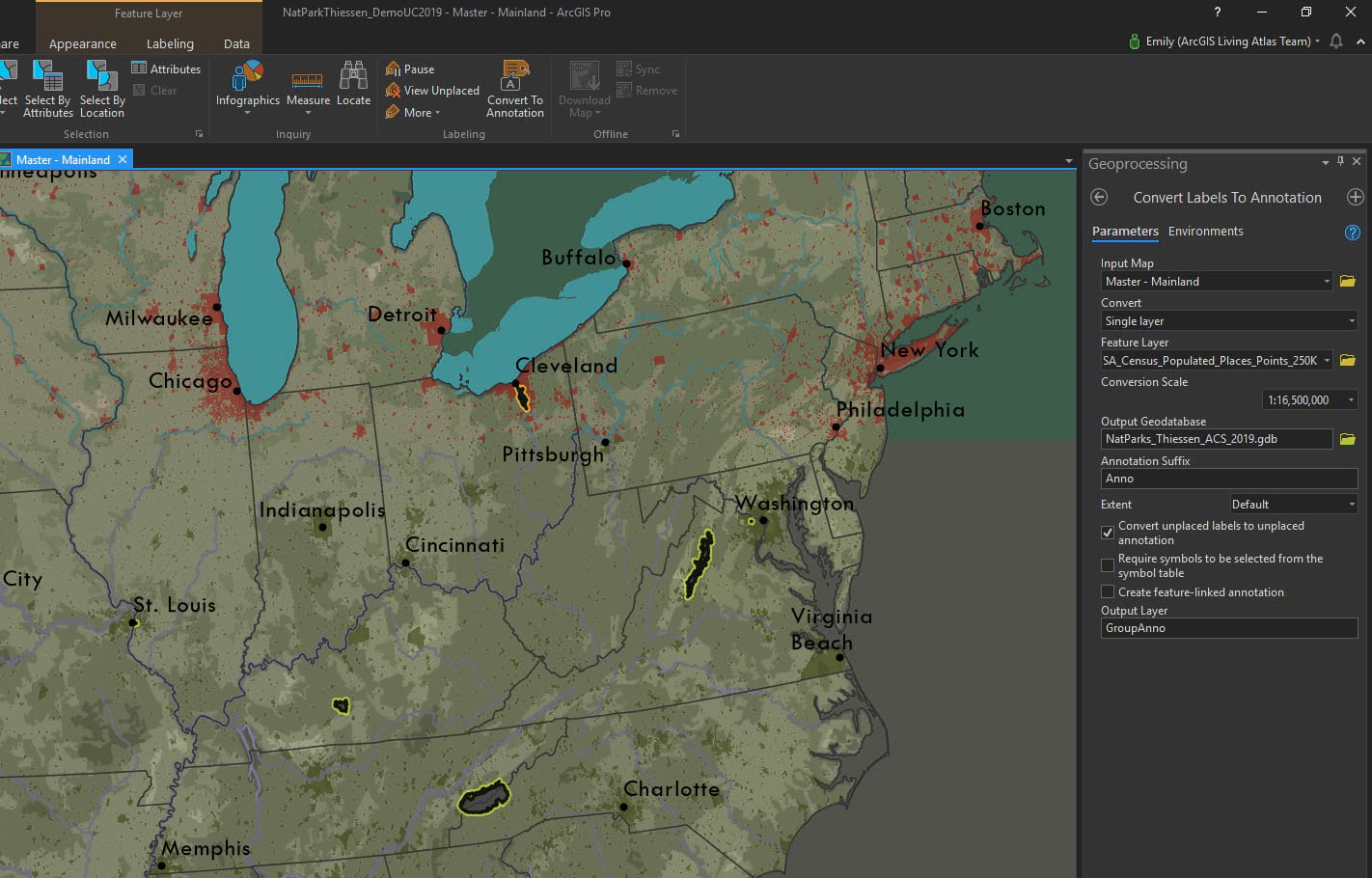
Task: Go back using Geoprocessing back arrow
Action: 1098,197
